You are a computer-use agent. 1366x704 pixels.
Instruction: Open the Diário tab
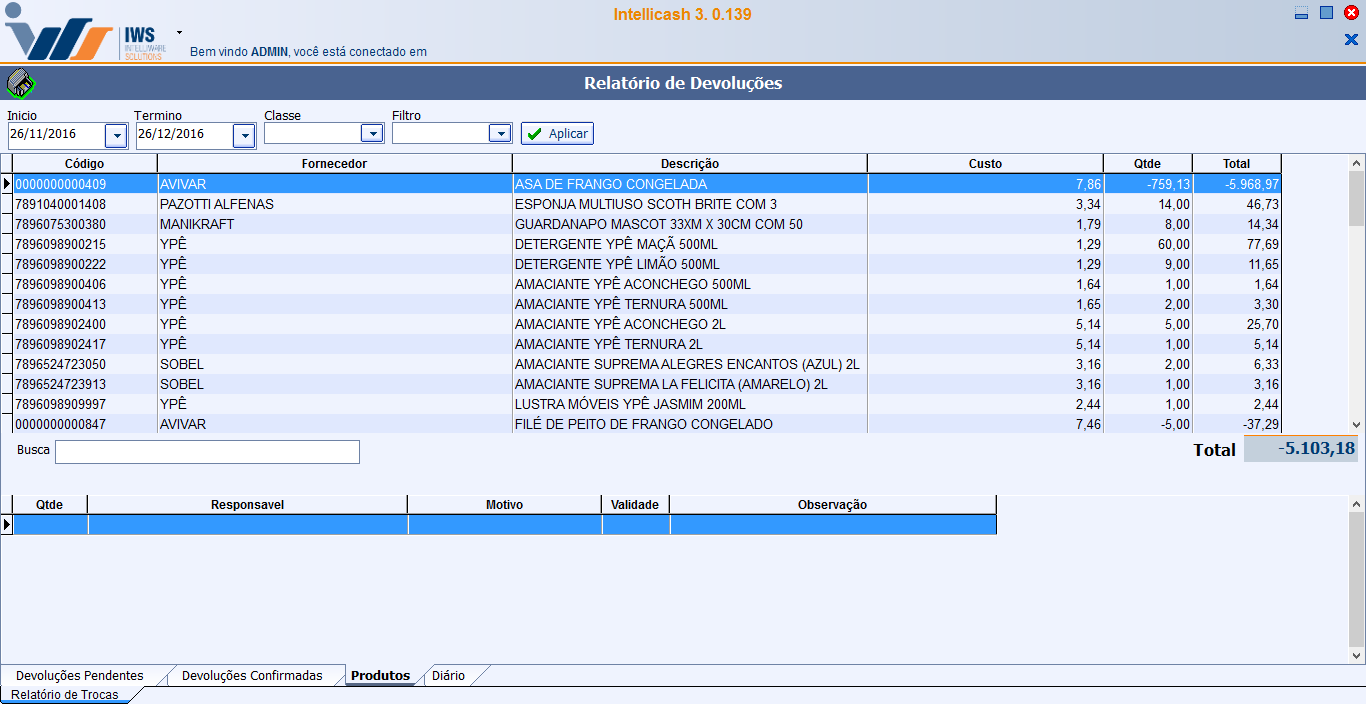pyautogui.click(x=448, y=676)
